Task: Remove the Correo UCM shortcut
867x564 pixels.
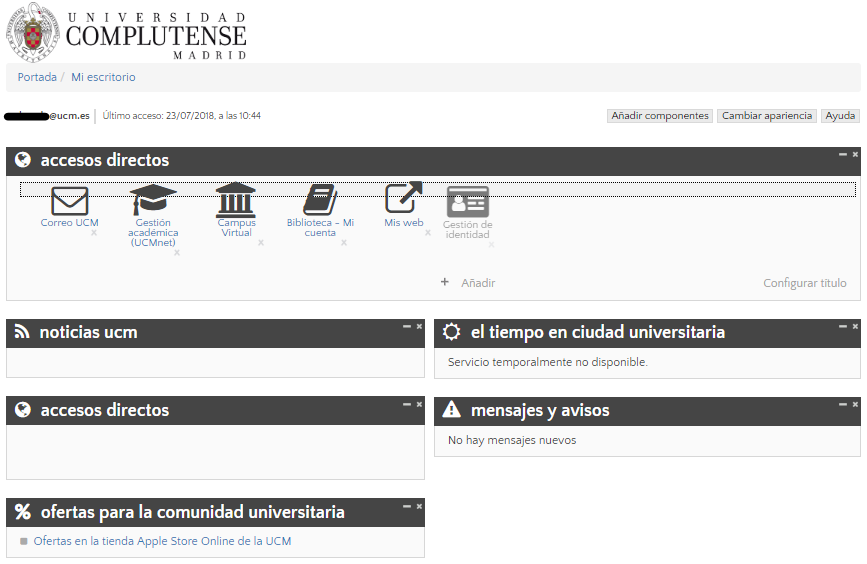Action: click(x=94, y=233)
